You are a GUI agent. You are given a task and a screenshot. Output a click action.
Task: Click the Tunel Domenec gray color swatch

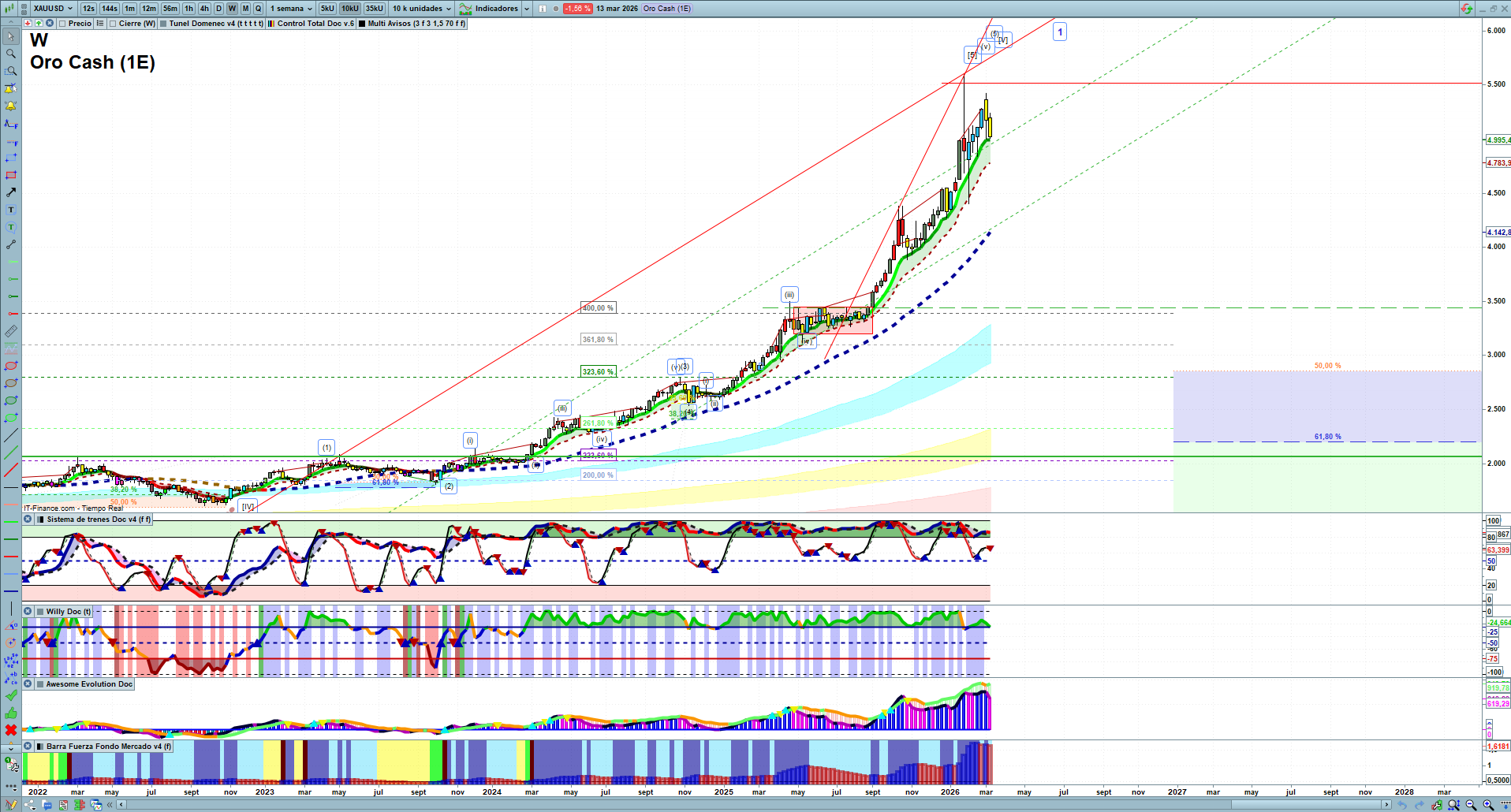point(163,24)
